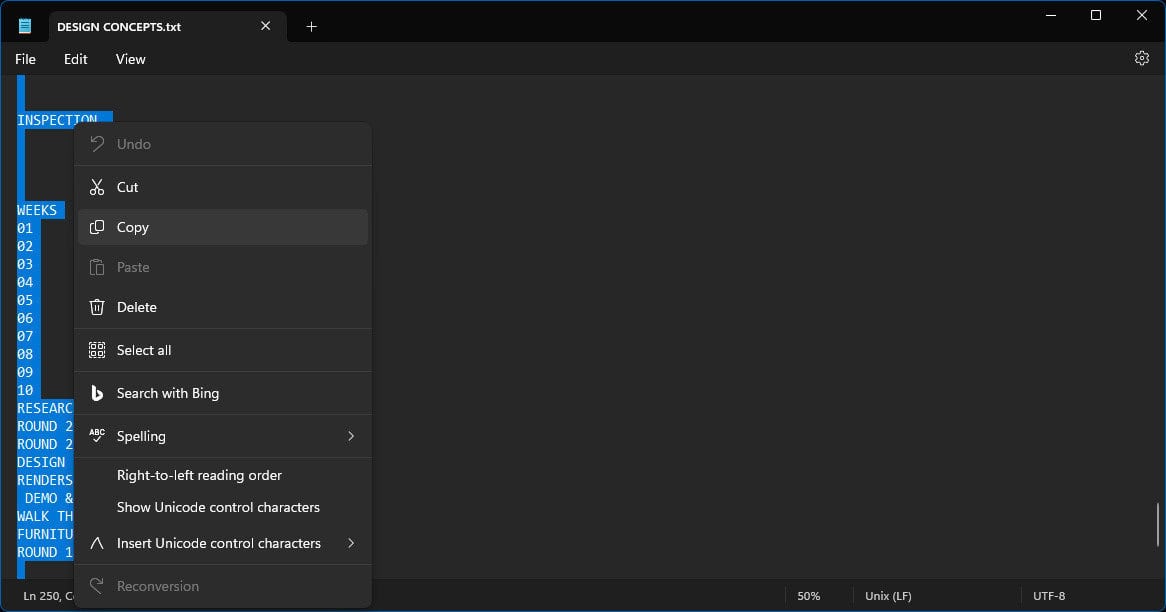The image size is (1166, 612).
Task: Open the View menu
Action: coord(130,59)
